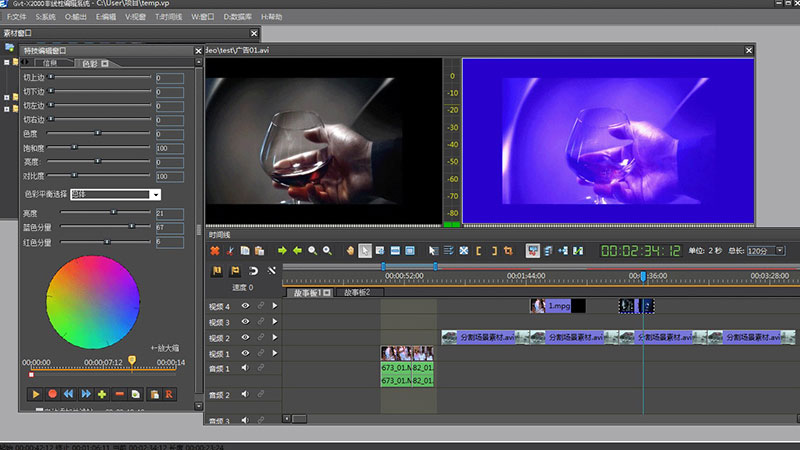Click the green plus add keyframe icon
Viewport: 800px width, 450px height.
[102, 394]
